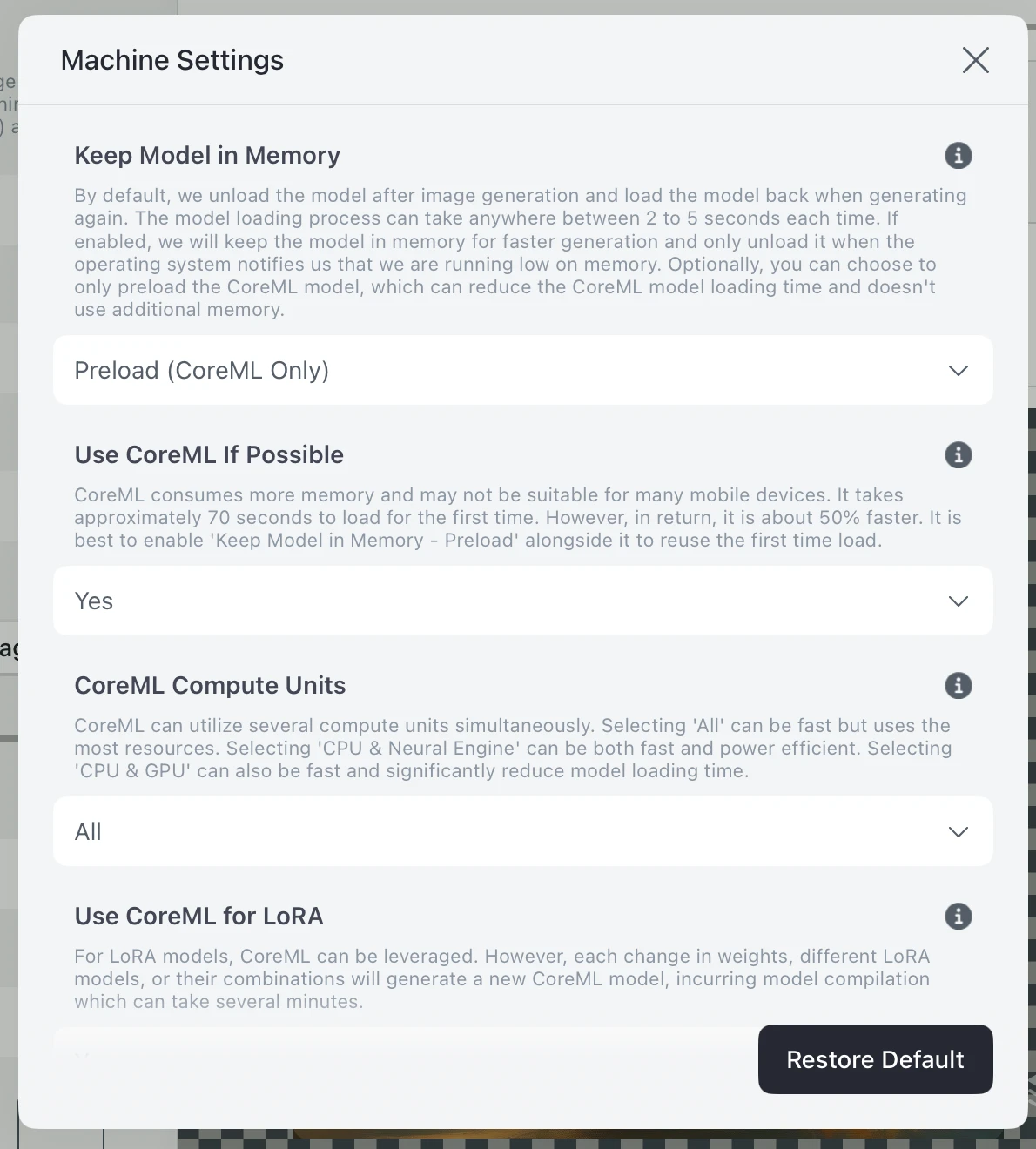1036x1149 pixels.
Task: Click the Restore Default button
Action: (x=875, y=1059)
